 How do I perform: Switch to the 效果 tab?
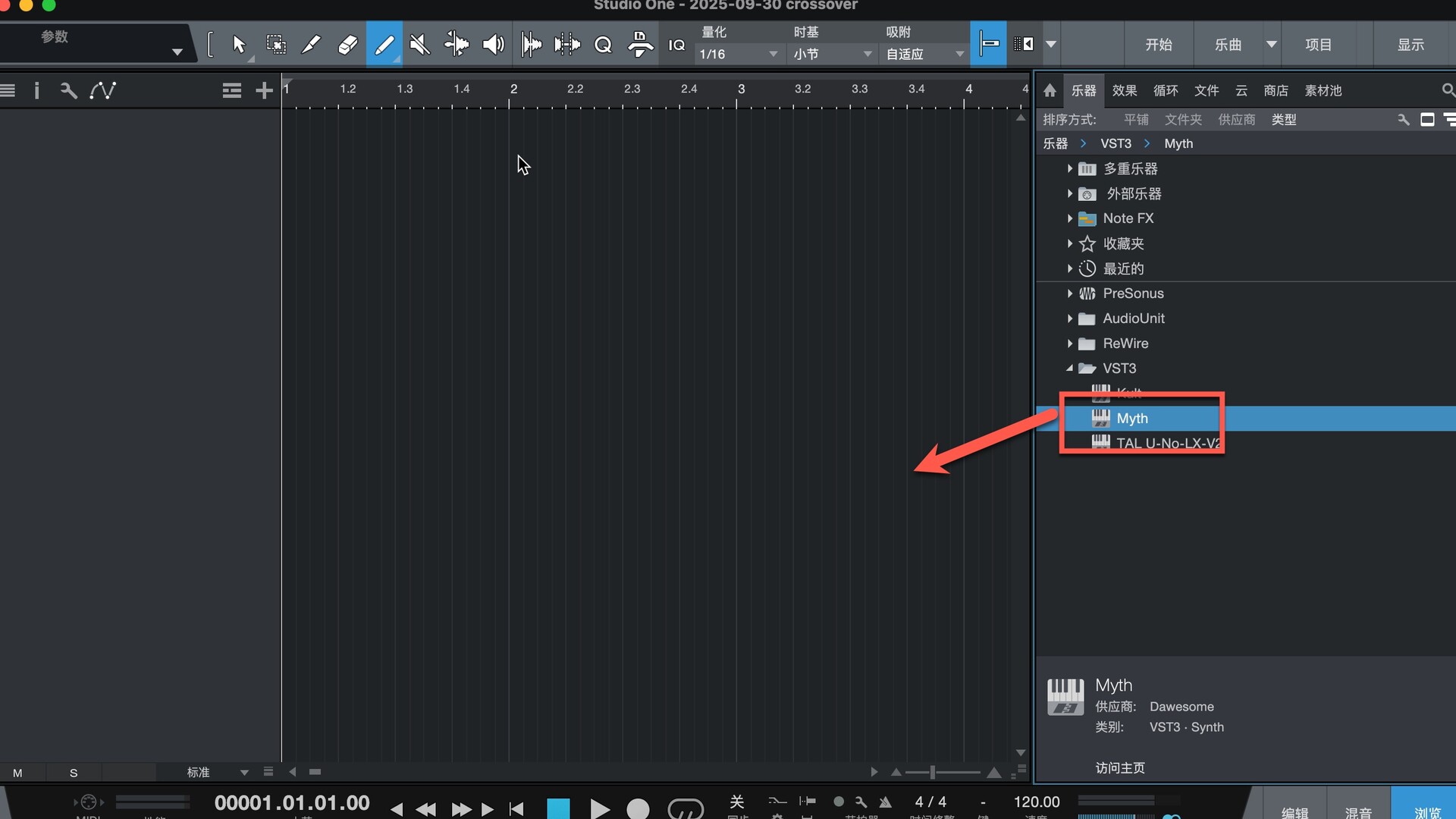tap(1124, 91)
